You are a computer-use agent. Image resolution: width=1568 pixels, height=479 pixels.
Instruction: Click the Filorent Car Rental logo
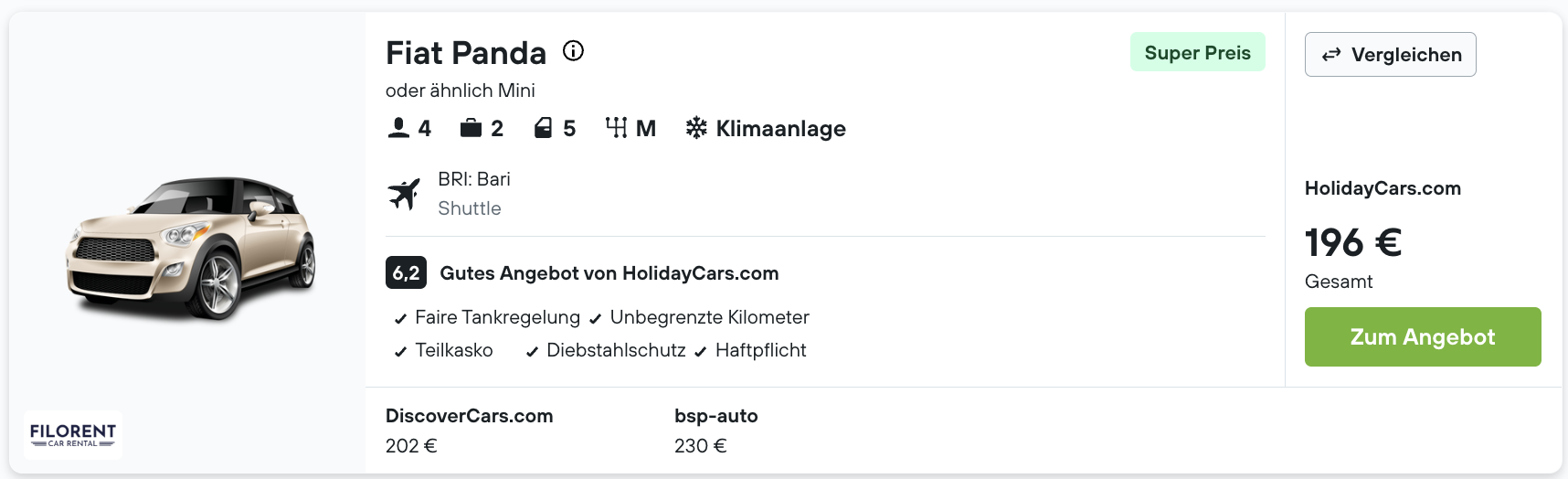[x=73, y=435]
